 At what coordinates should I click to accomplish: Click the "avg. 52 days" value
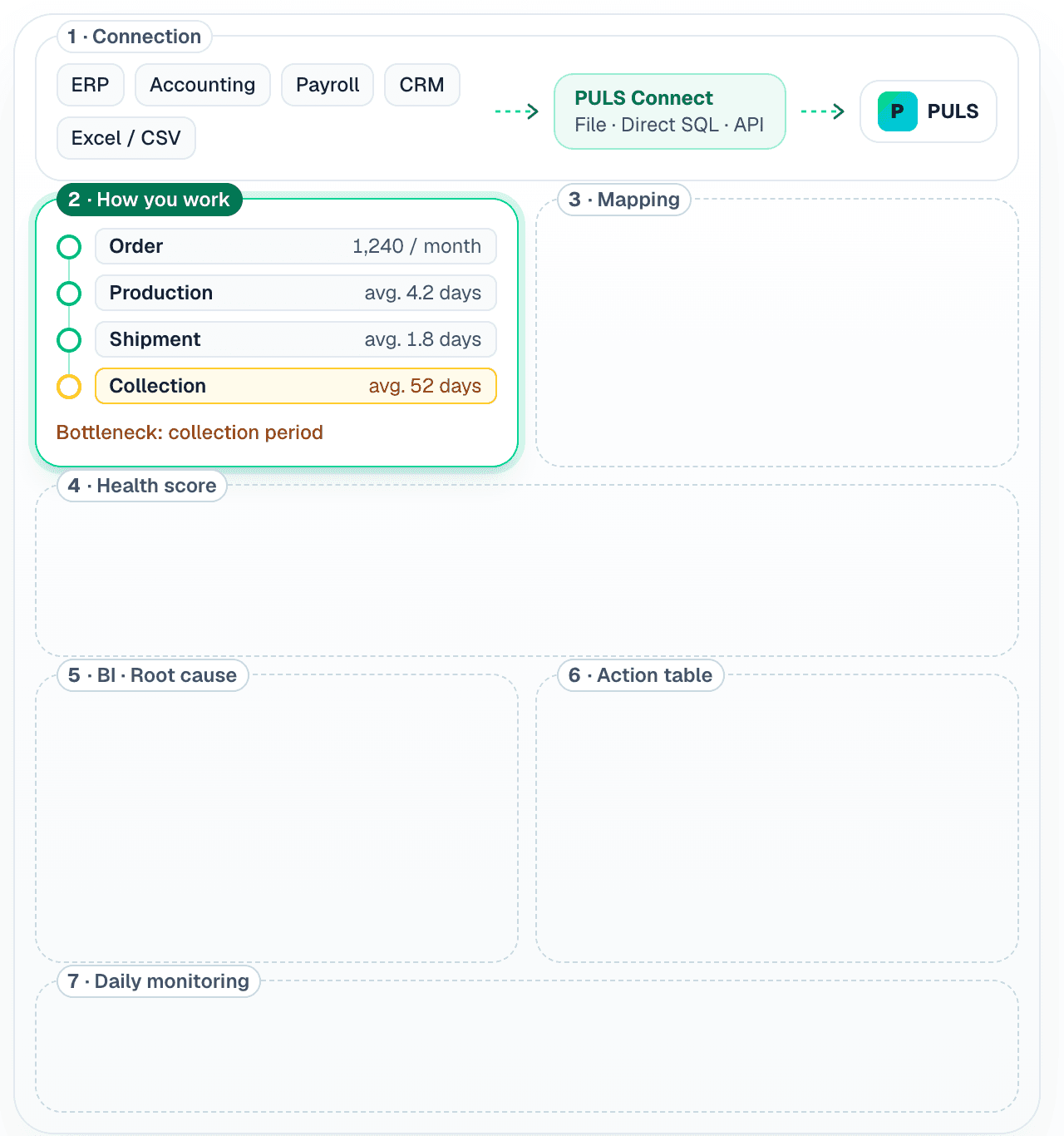[426, 386]
